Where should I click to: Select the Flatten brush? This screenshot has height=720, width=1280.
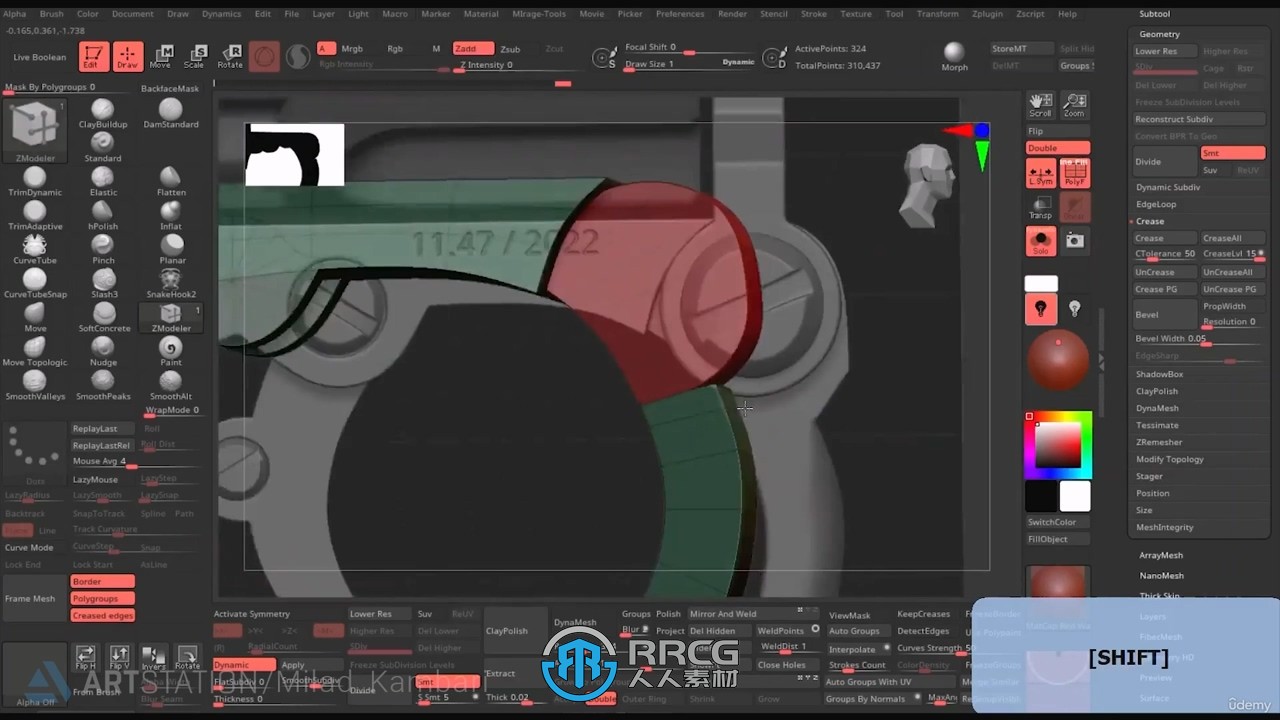171,182
